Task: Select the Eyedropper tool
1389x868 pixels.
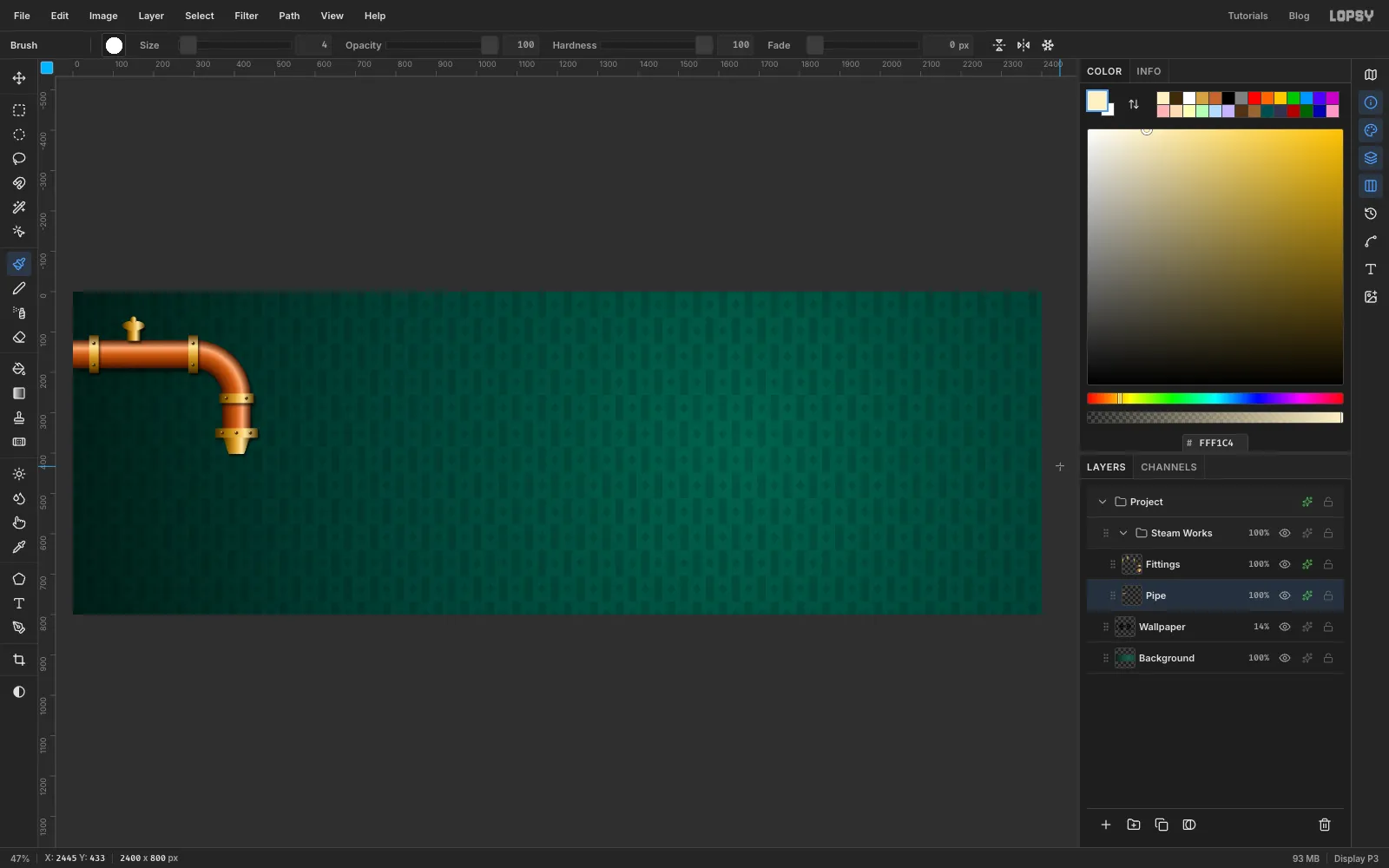Action: click(x=19, y=547)
